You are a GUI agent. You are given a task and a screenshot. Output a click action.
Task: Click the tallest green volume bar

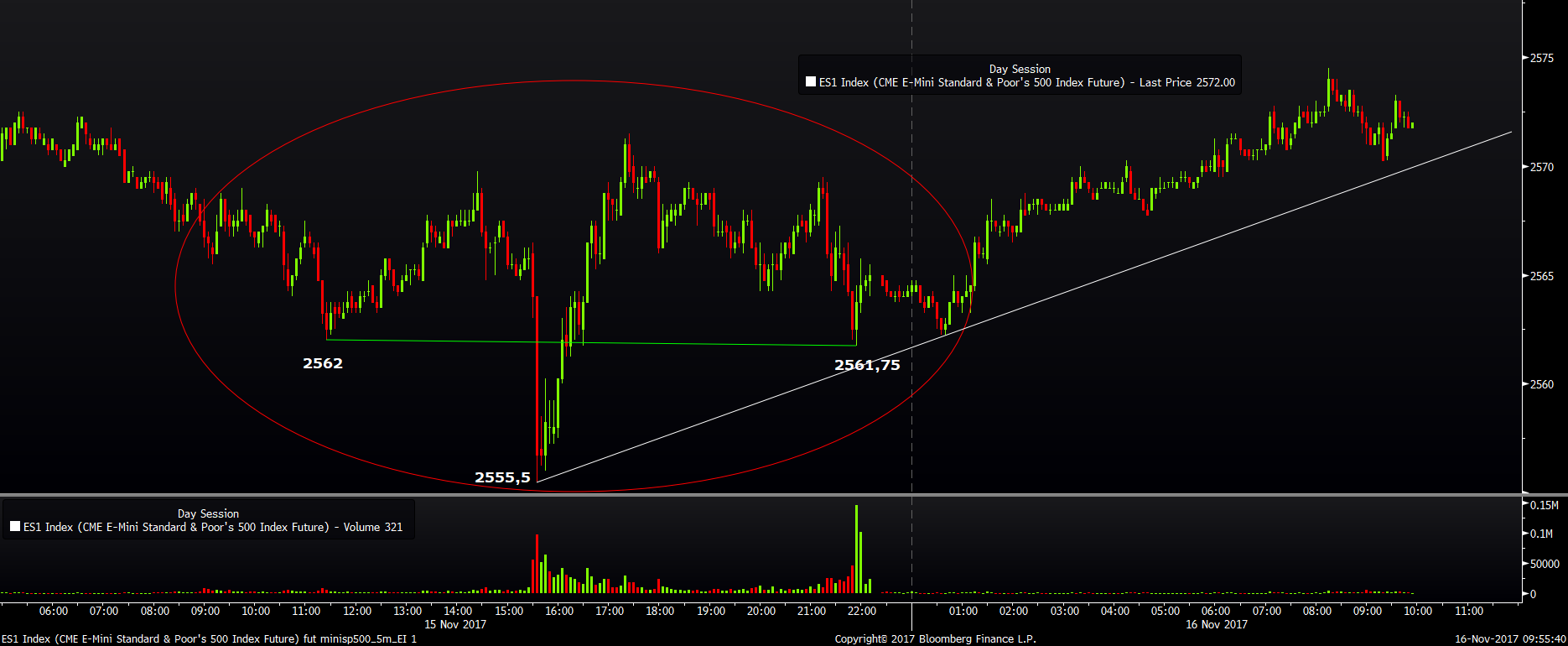point(856,549)
